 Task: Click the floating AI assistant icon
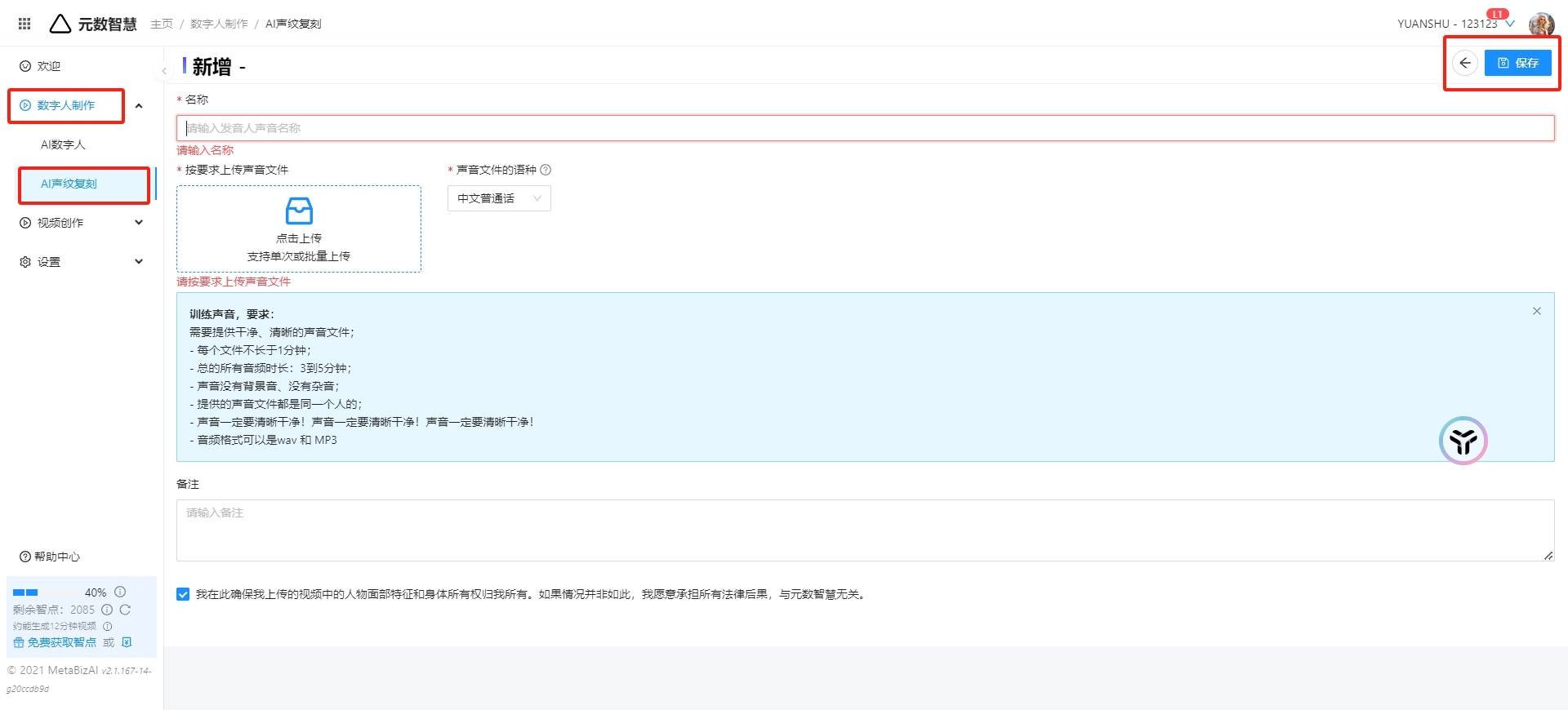1463,441
